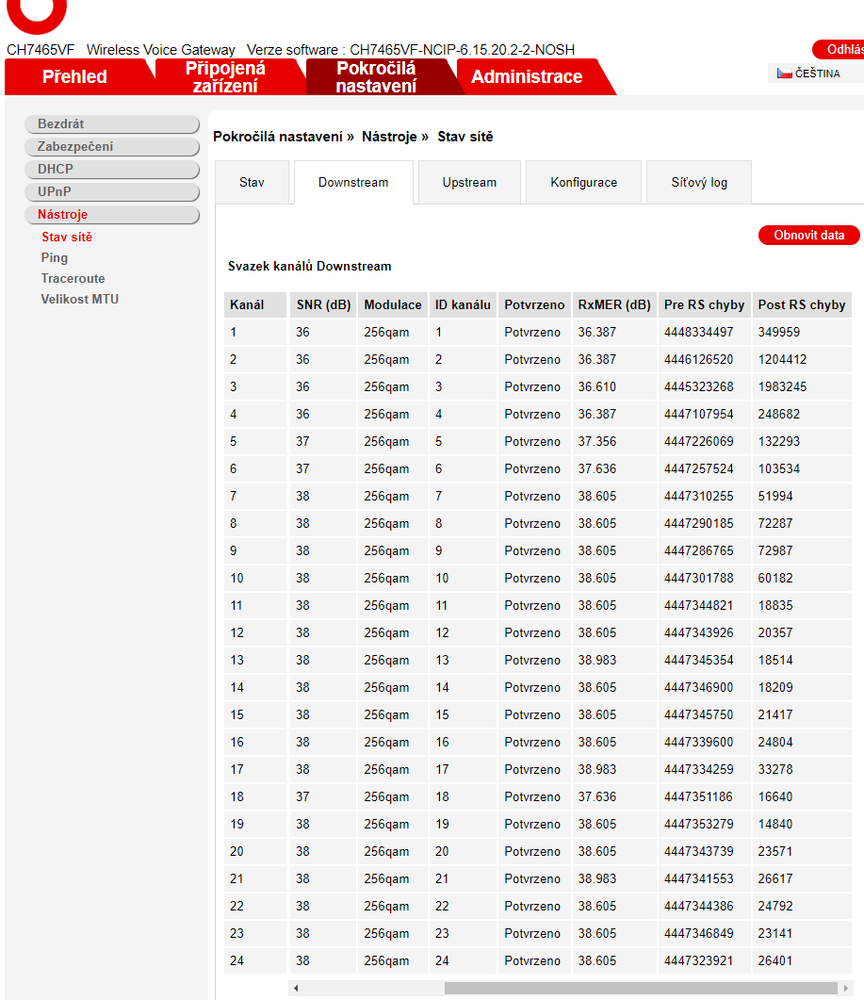Viewport: 864px width, 1000px height.
Task: Expand the UPnP sidebar section
Action: 112,192
